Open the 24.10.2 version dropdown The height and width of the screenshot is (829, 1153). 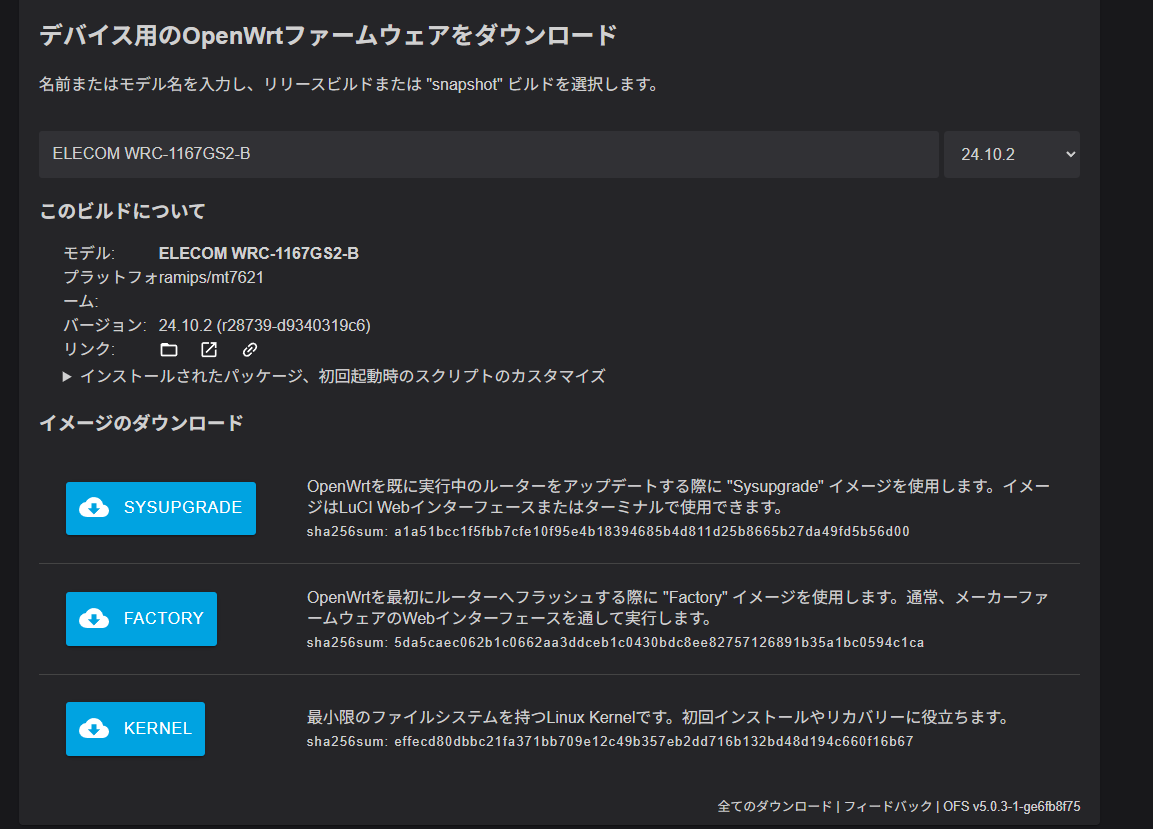point(1012,154)
